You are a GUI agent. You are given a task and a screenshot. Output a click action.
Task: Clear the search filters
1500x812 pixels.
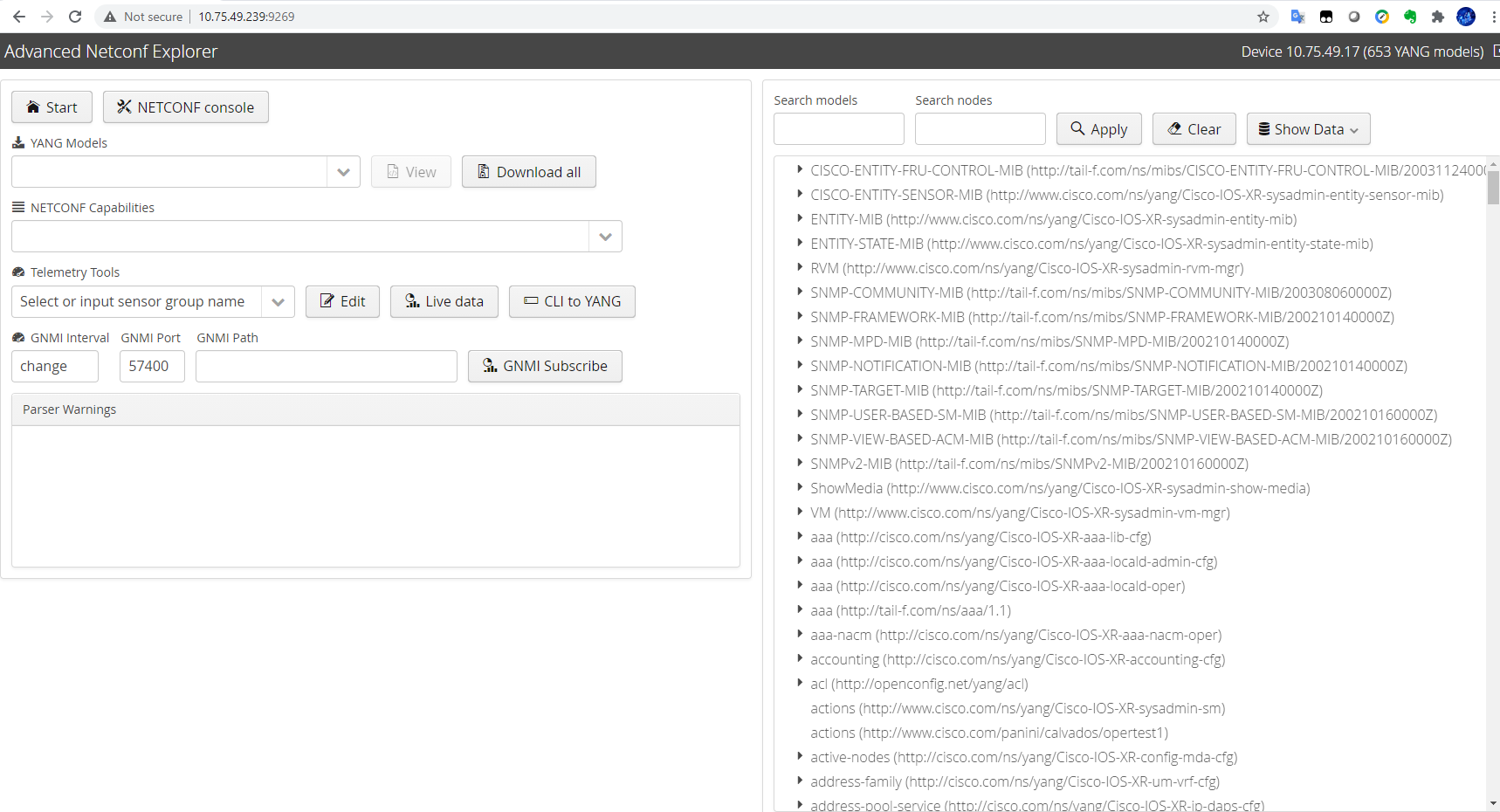click(x=1194, y=129)
